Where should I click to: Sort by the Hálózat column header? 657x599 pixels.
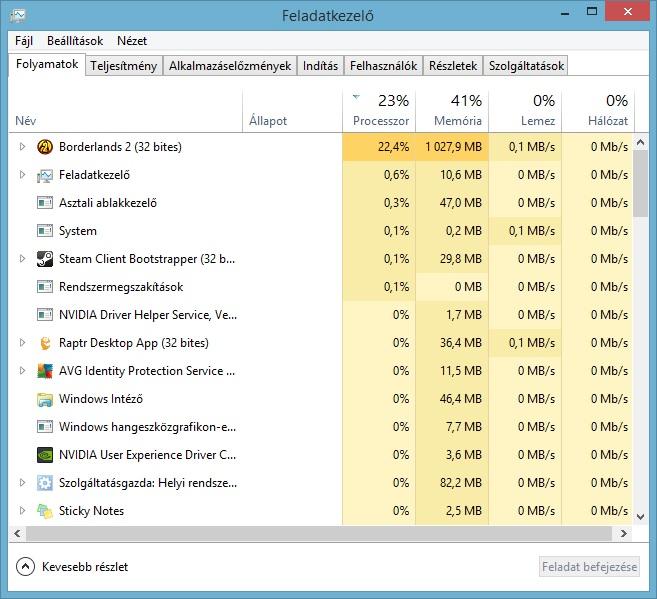click(598, 111)
